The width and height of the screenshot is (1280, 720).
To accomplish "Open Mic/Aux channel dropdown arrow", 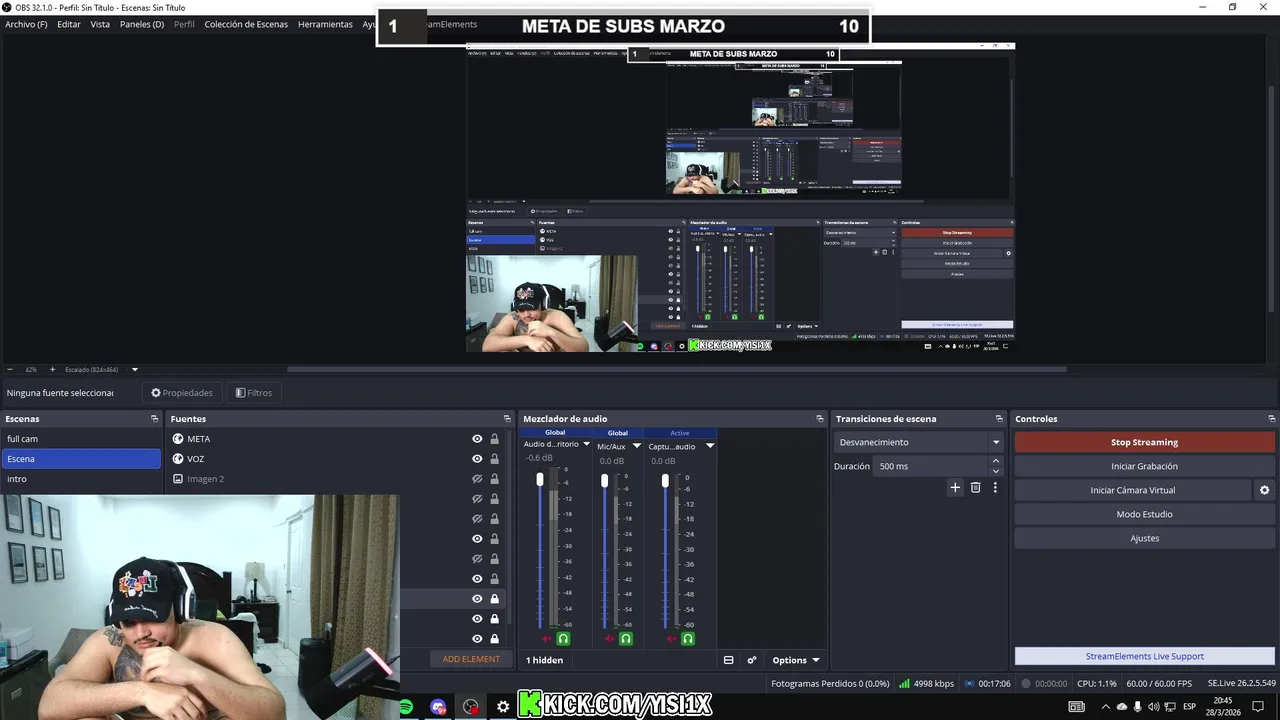I will 636,446.
